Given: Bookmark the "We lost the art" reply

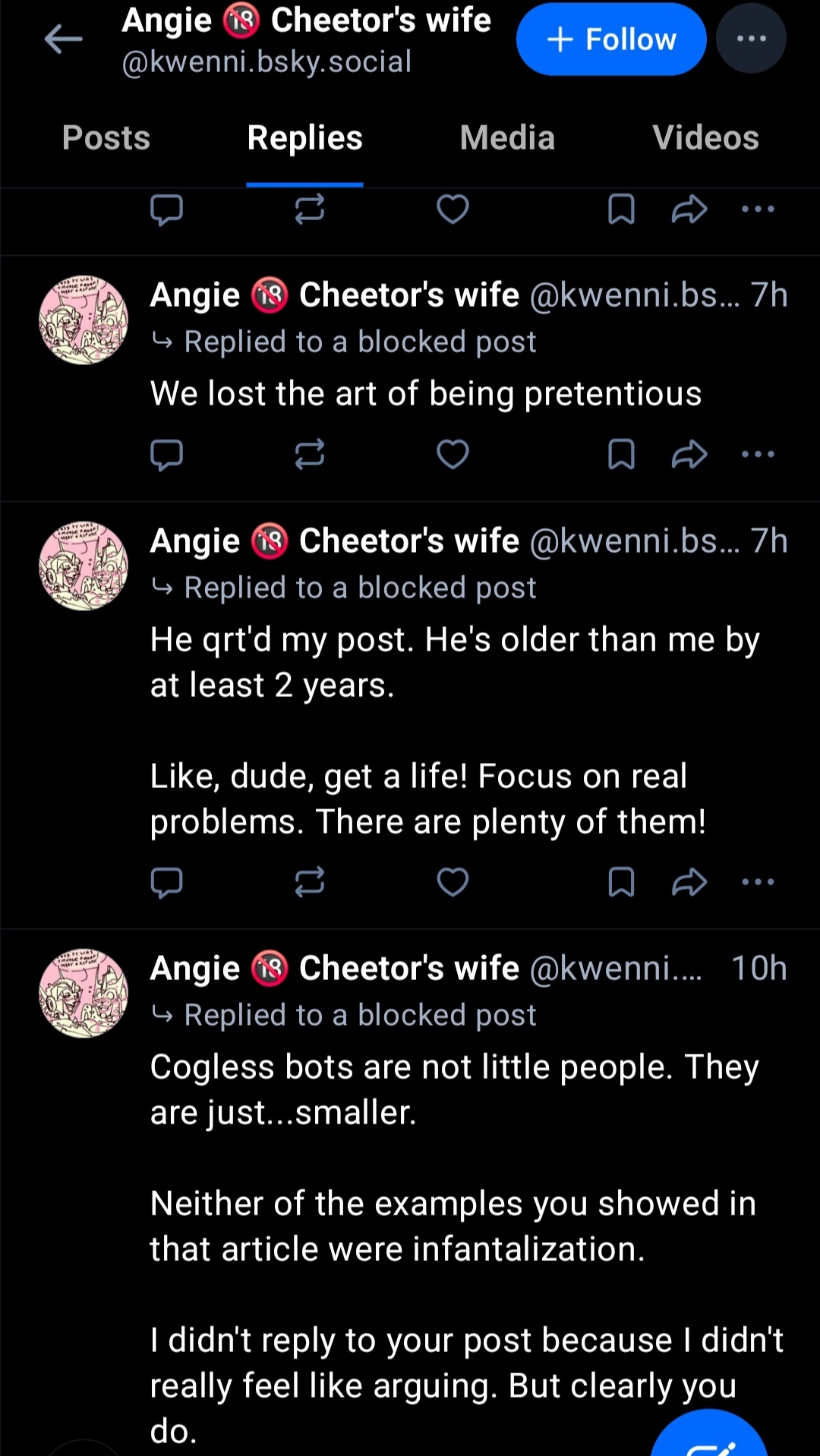Looking at the screenshot, I should pyautogui.click(x=621, y=455).
